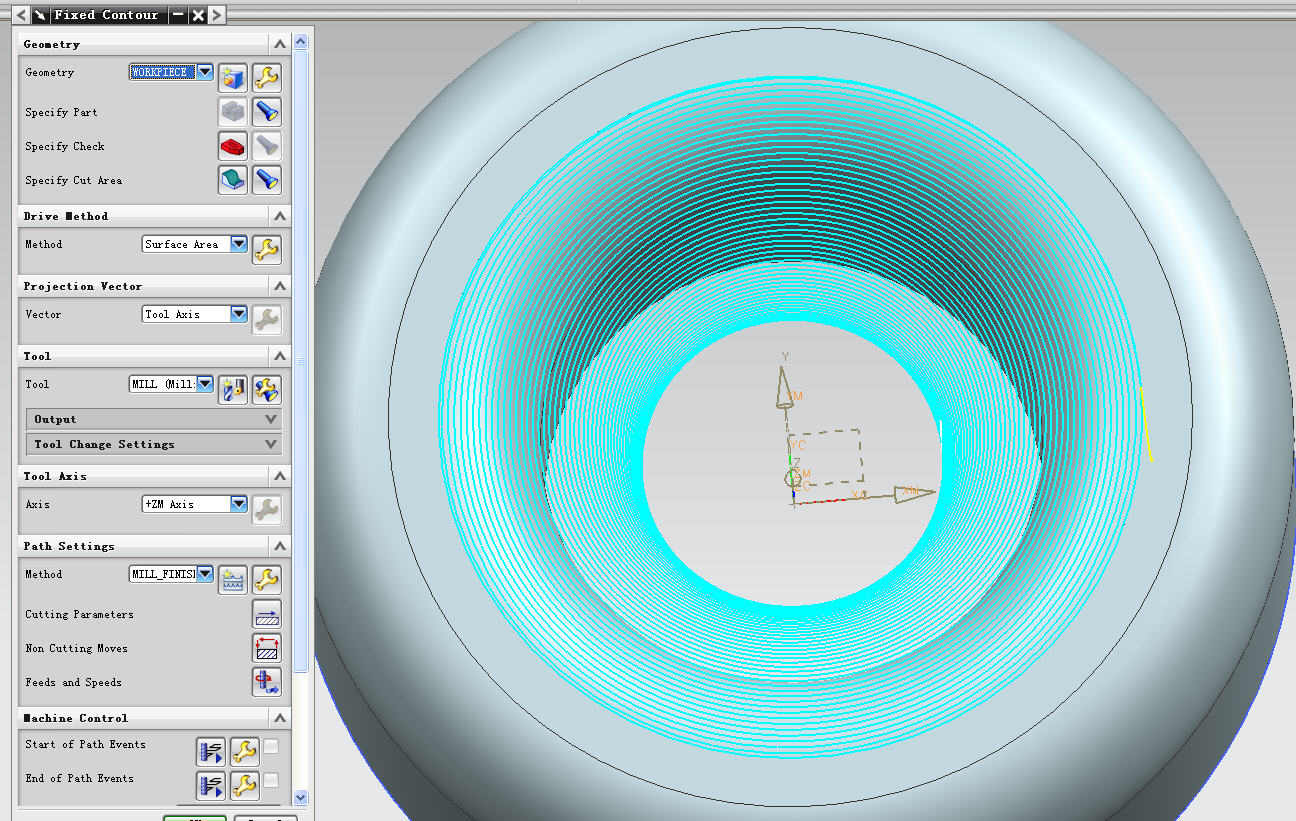This screenshot has width=1296, height=821.
Task: Collapse the Tool Axis section
Action: [x=280, y=476]
